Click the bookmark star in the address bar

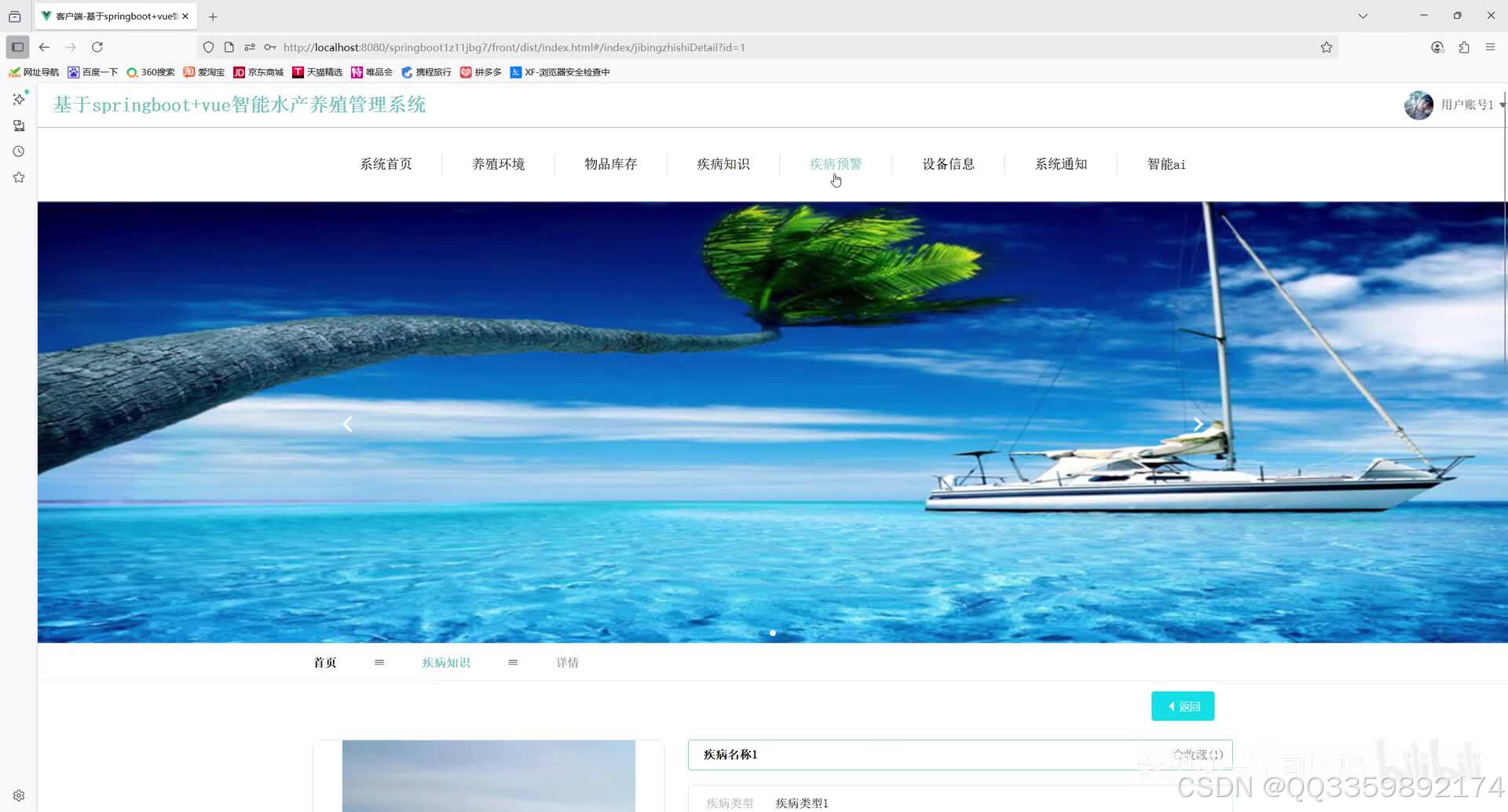coord(1326,47)
